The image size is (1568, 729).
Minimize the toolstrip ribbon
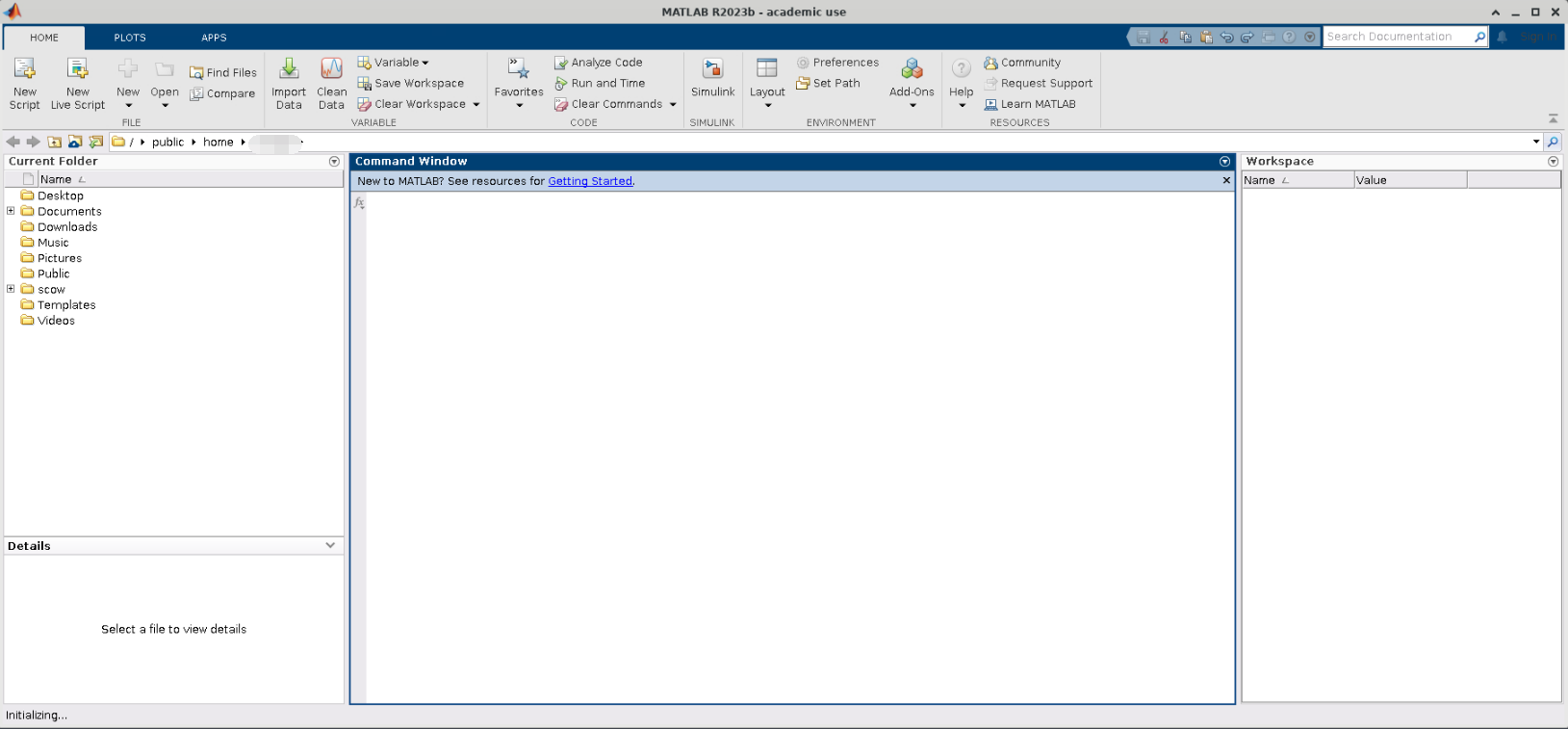click(1553, 118)
